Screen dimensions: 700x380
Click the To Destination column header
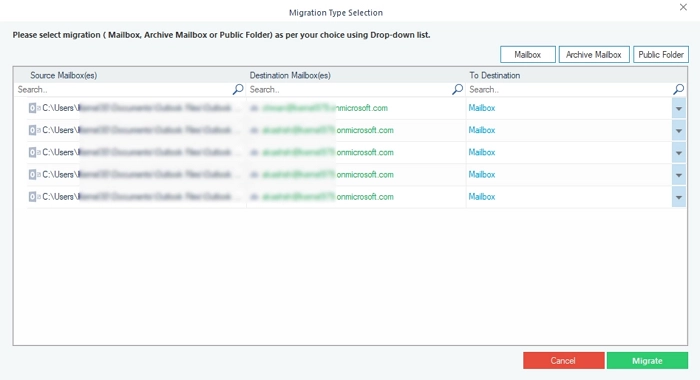[495, 75]
